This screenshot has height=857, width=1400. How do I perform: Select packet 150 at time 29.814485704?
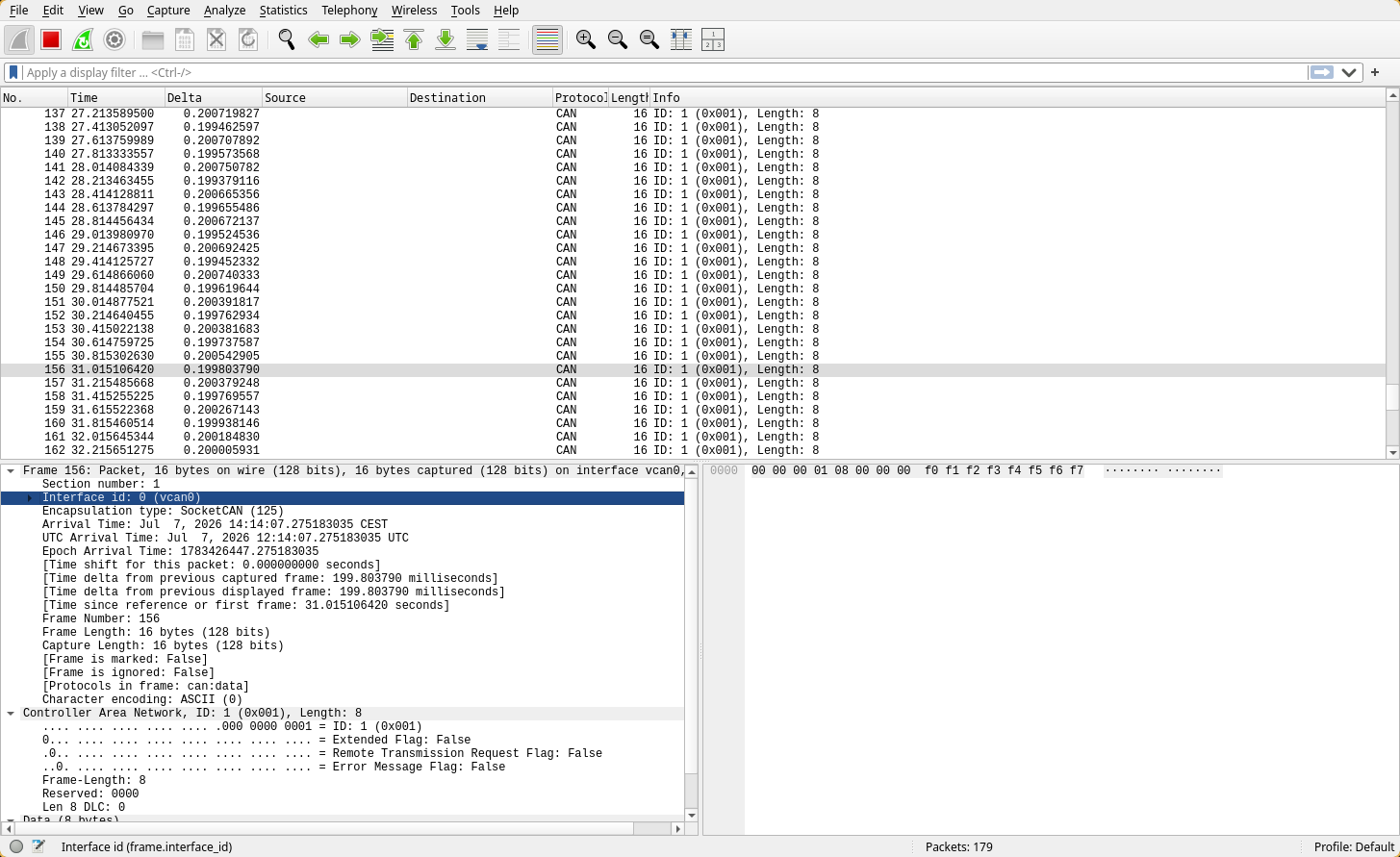[693, 289]
